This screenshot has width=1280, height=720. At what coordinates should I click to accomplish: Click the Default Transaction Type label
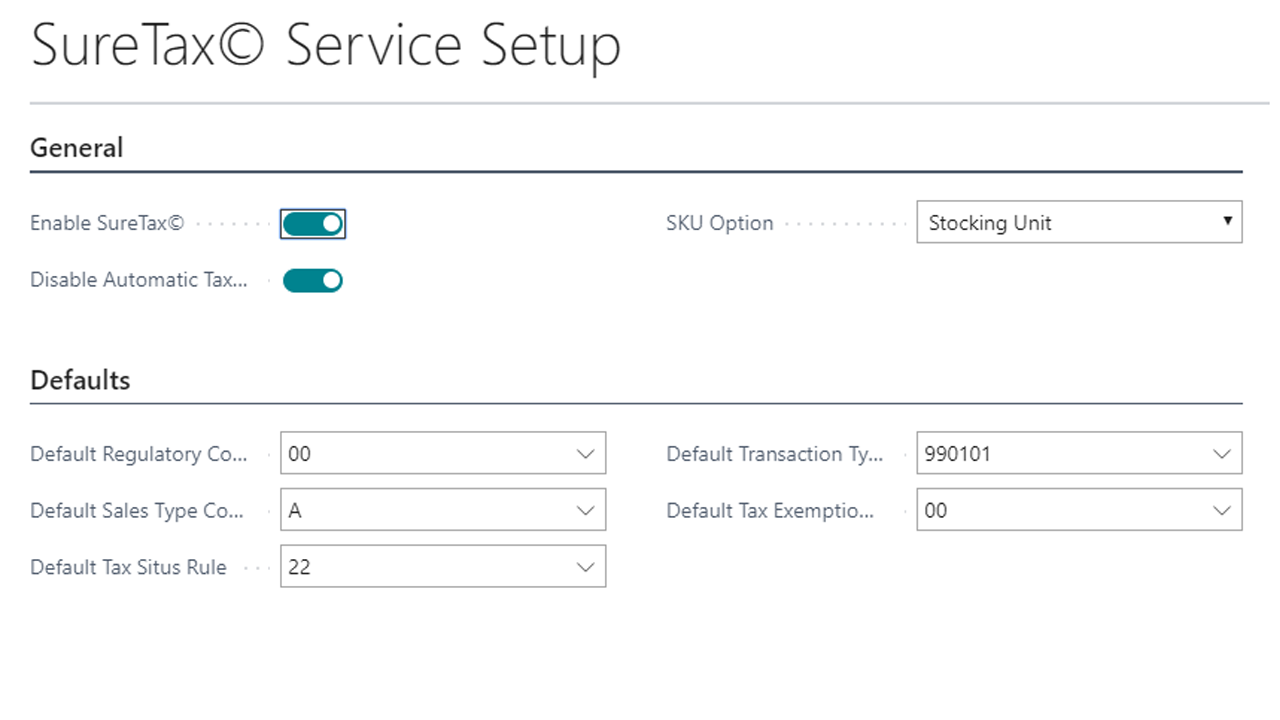[775, 455]
